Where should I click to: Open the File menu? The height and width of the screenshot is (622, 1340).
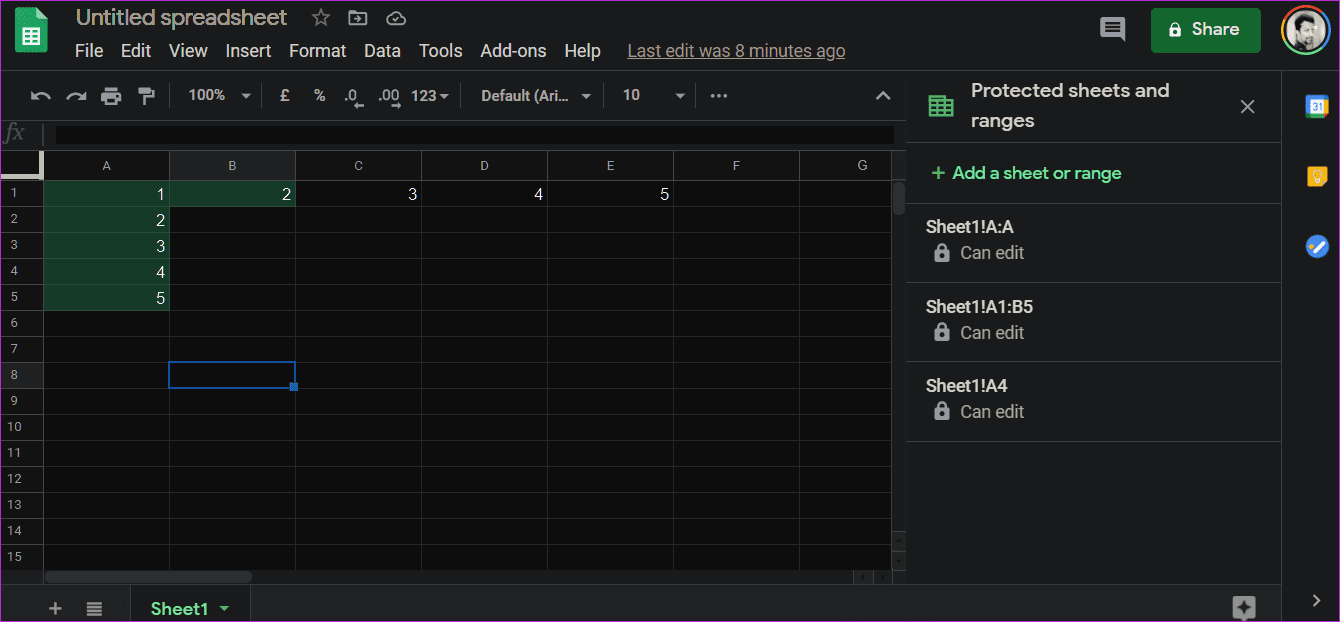pyautogui.click(x=89, y=50)
